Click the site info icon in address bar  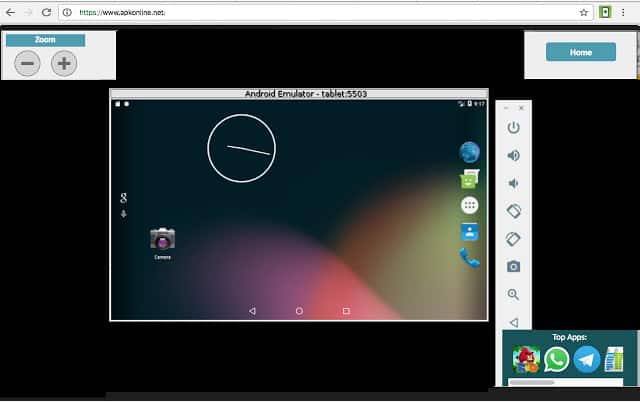[x=67, y=13]
